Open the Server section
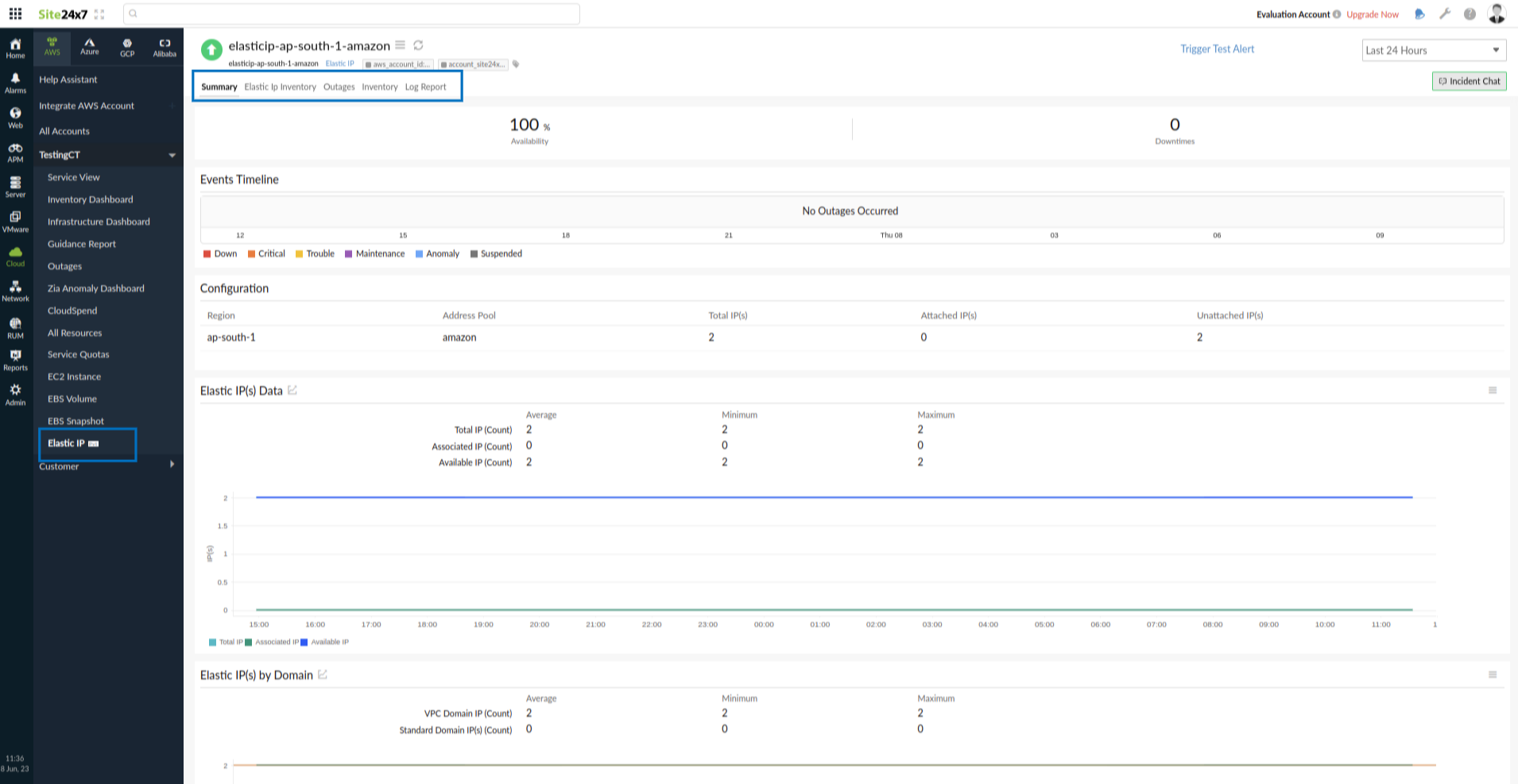 pos(15,187)
